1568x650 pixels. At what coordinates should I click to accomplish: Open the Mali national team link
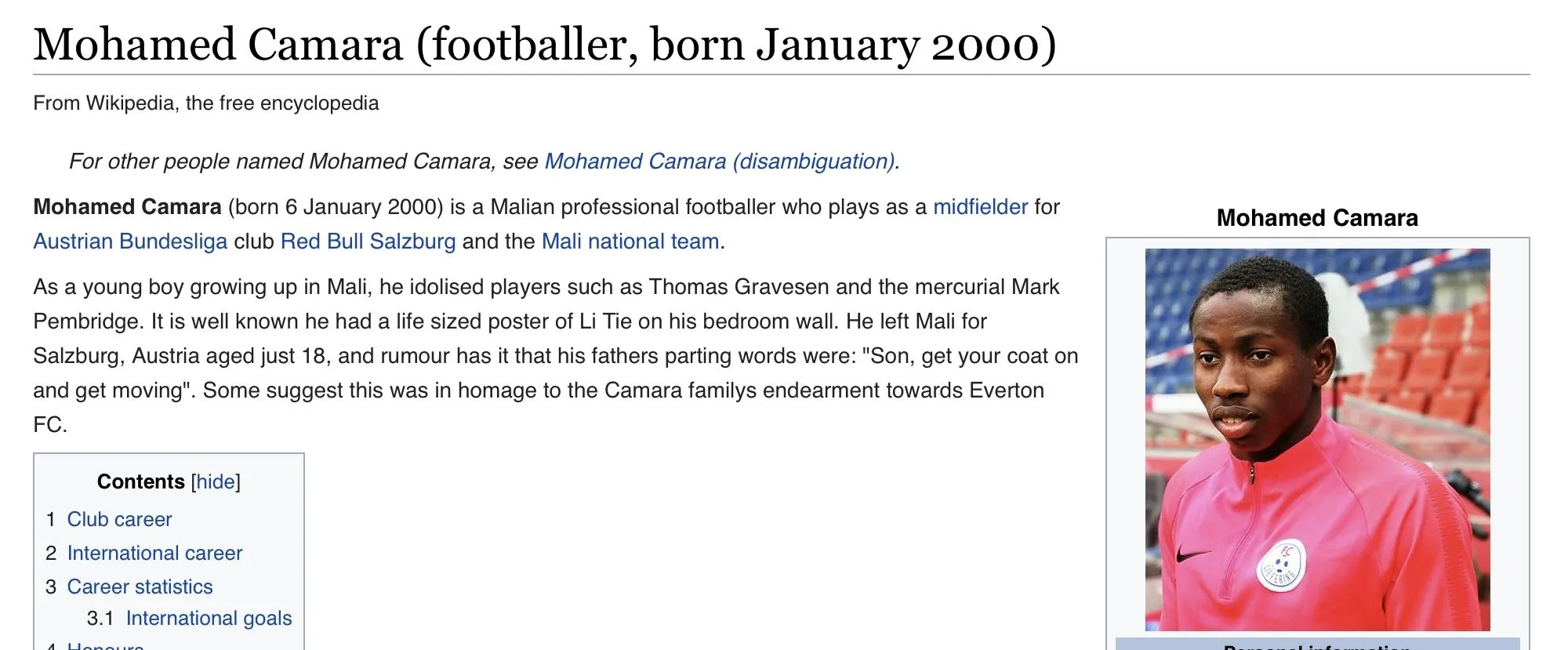[x=630, y=241]
